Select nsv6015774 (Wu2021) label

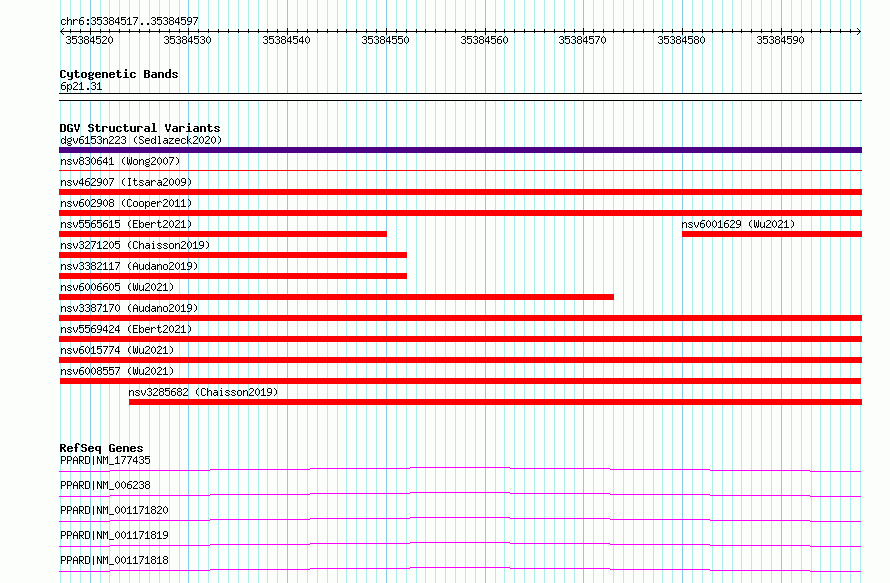click(117, 350)
